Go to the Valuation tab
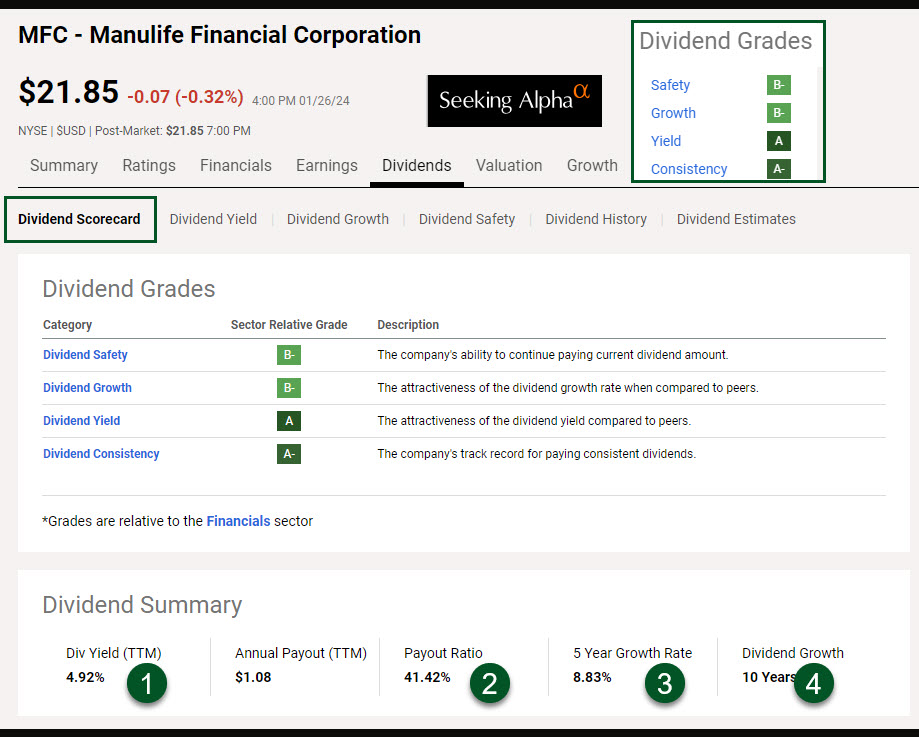Image resolution: width=919 pixels, height=737 pixels. coord(509,166)
